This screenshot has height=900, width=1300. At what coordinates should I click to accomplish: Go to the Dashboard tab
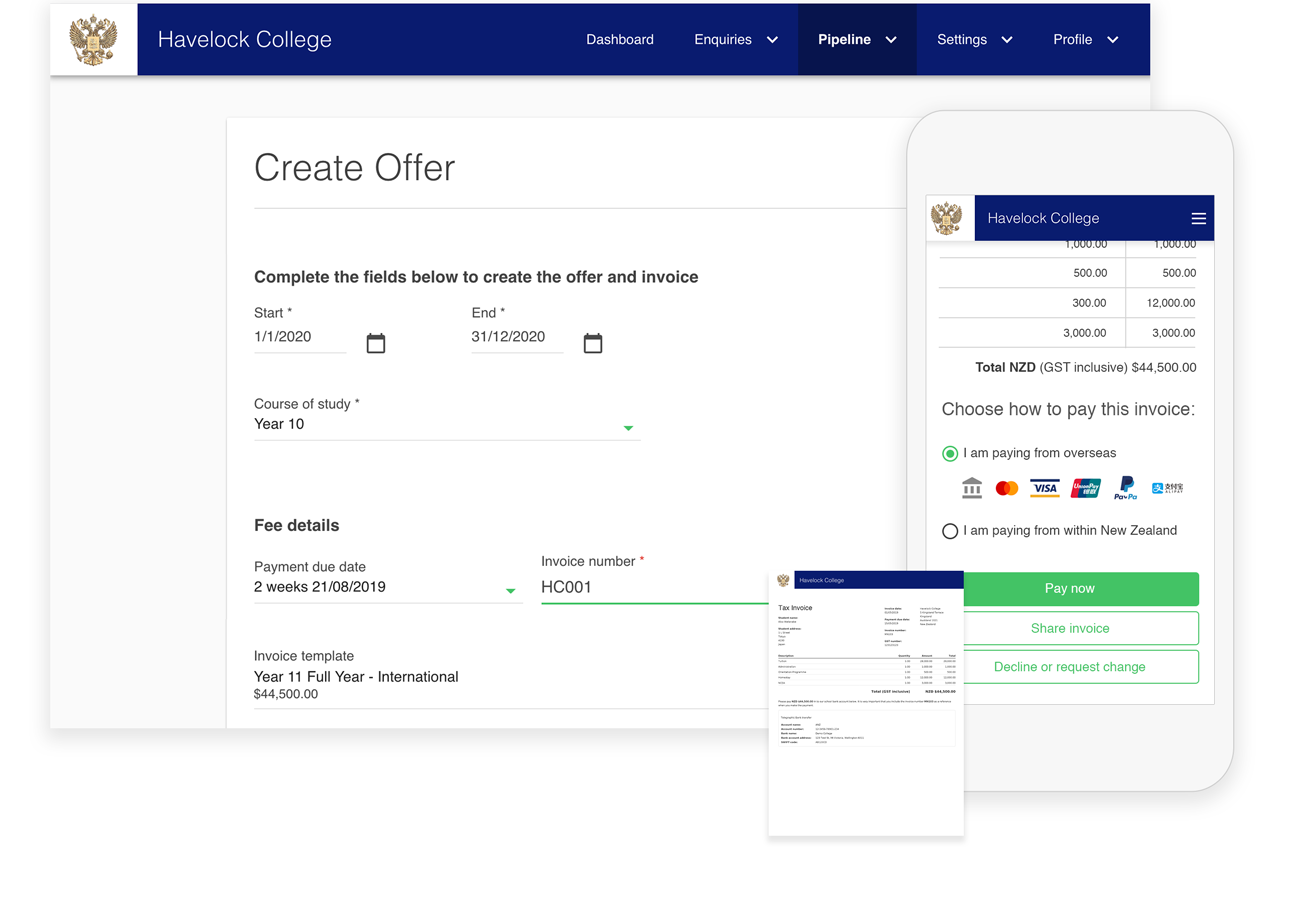click(620, 40)
